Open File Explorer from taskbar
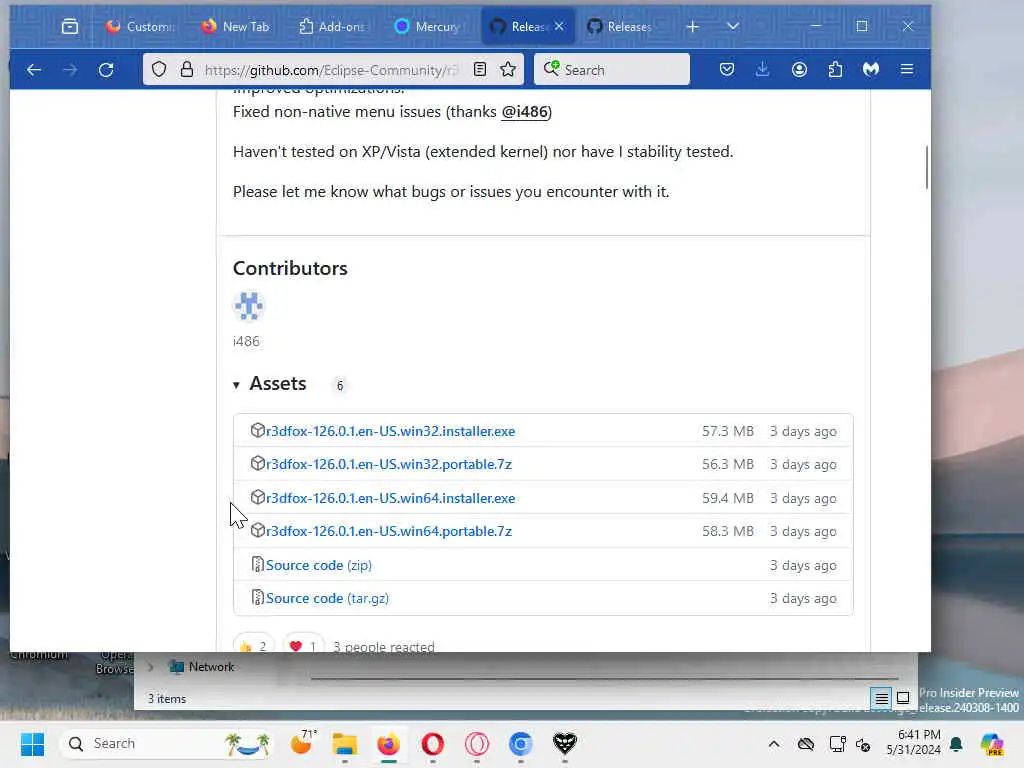This screenshot has height=768, width=1024. click(x=345, y=744)
